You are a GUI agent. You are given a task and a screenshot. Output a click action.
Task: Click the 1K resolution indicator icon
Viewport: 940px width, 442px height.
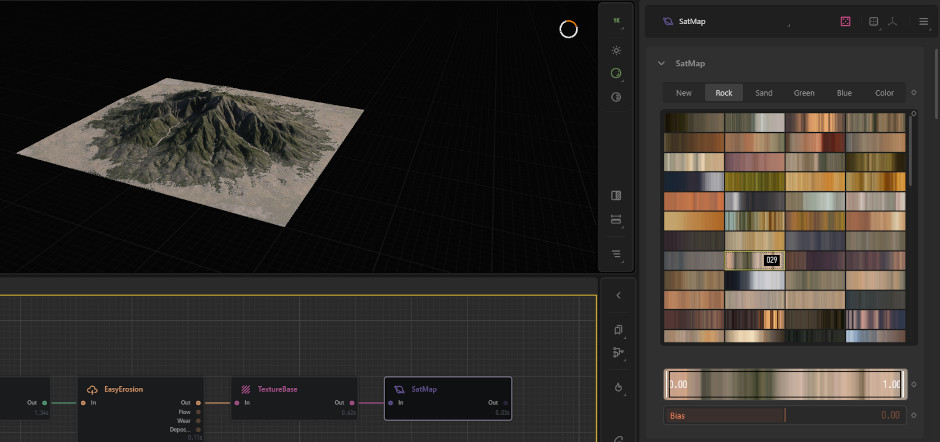tap(616, 20)
